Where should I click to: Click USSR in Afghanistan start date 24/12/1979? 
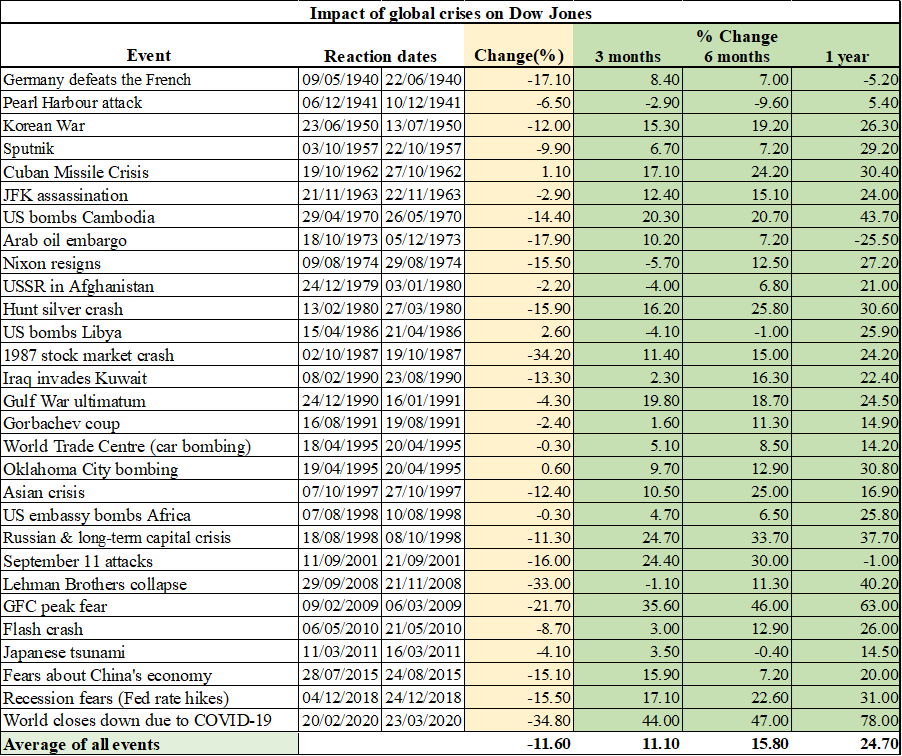click(340, 286)
